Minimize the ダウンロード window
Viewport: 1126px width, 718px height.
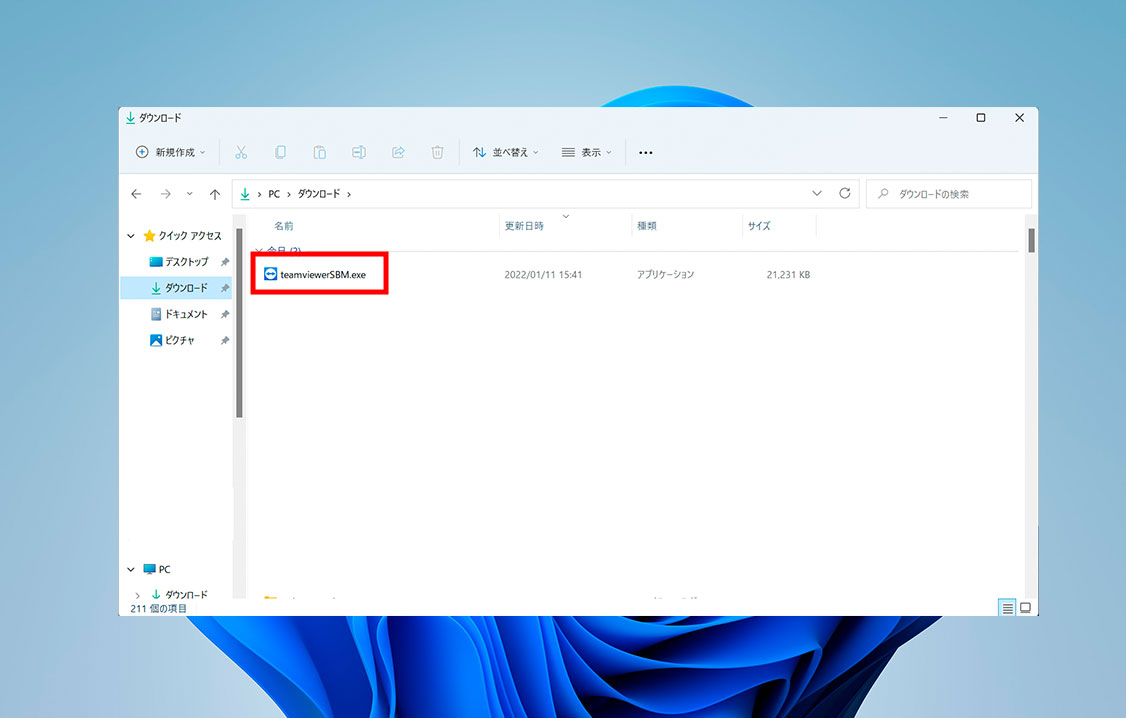coord(943,118)
